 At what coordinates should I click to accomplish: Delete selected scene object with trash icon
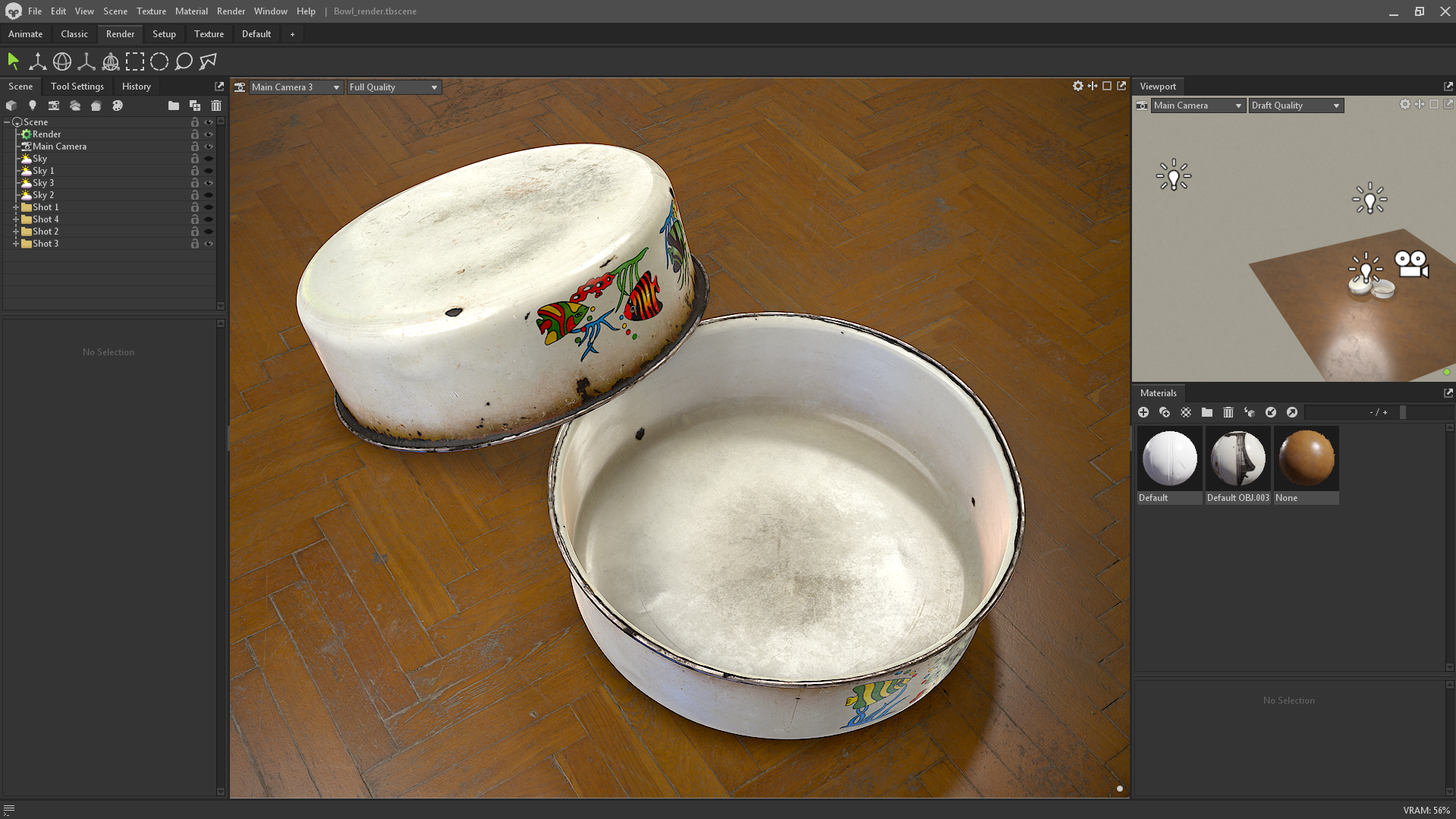click(x=216, y=106)
